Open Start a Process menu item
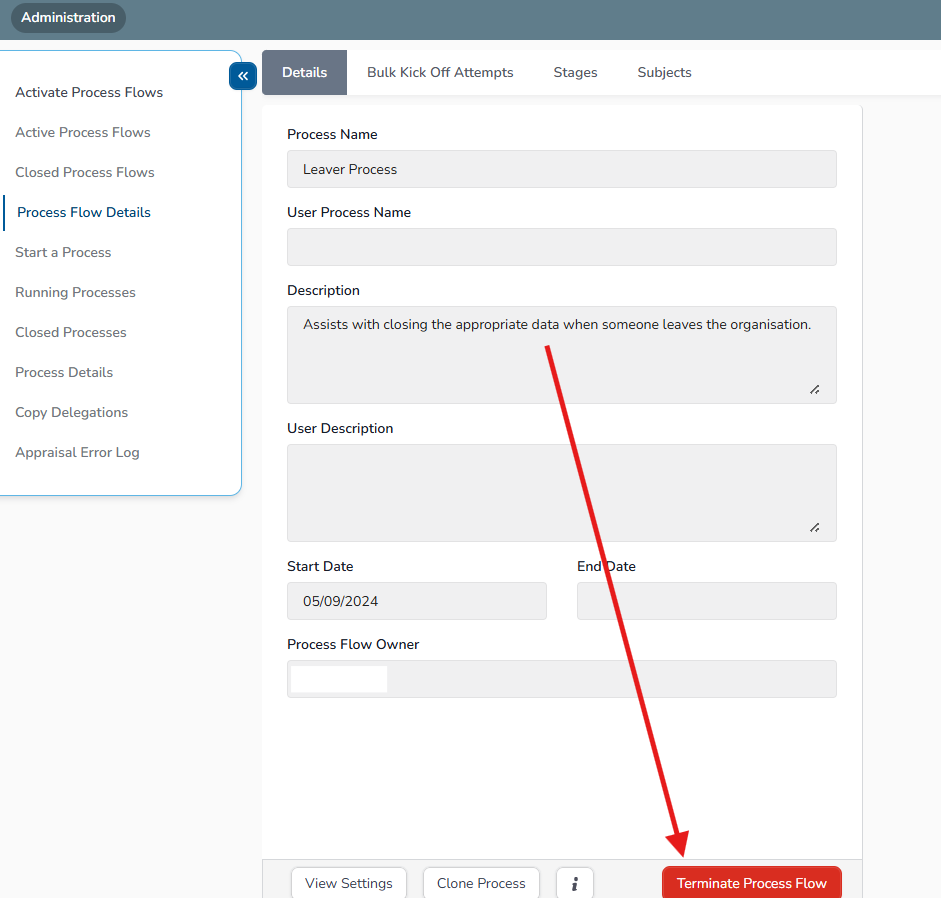Viewport: 941px width, 898px height. [x=63, y=252]
